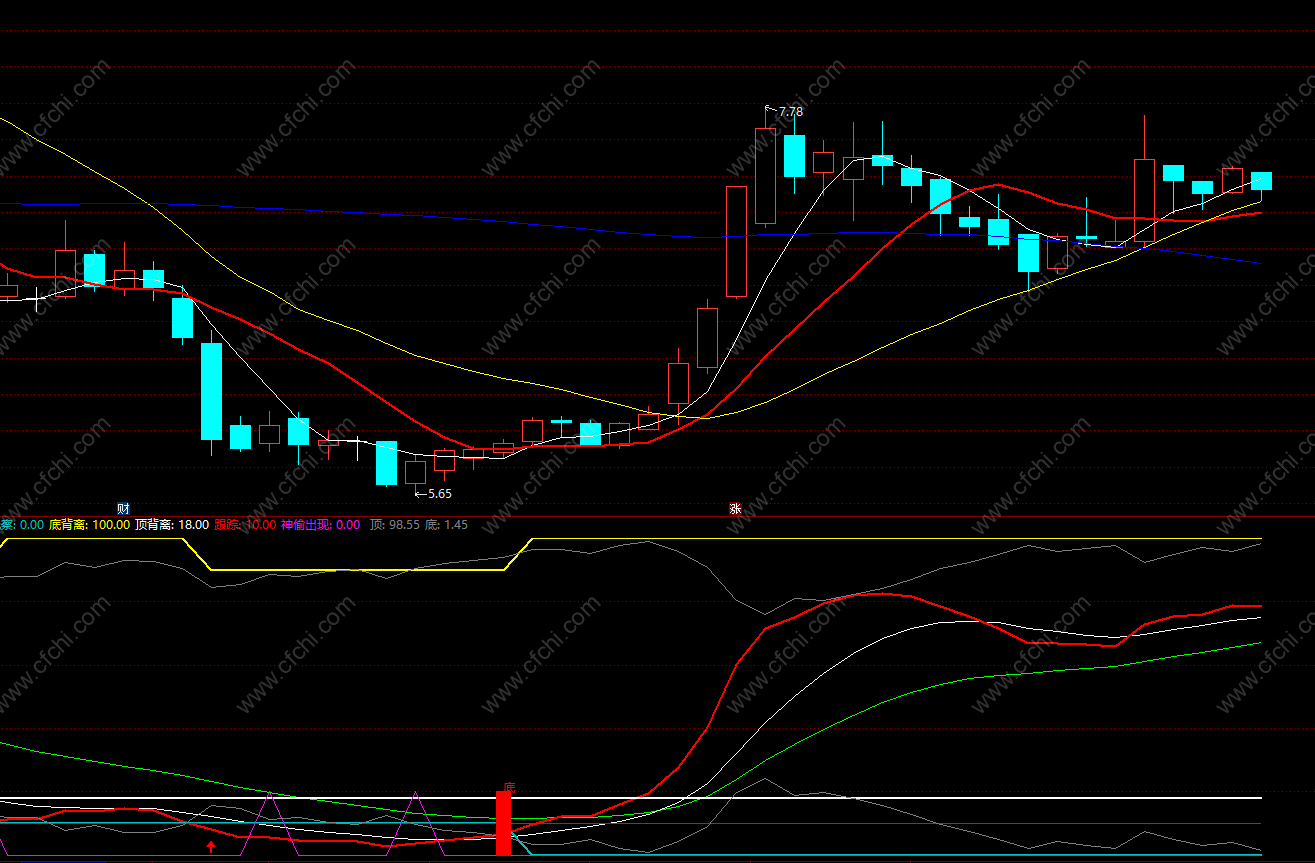Select the tall red candle at 7.78 peak
The height and width of the screenshot is (863, 1315).
click(x=765, y=176)
